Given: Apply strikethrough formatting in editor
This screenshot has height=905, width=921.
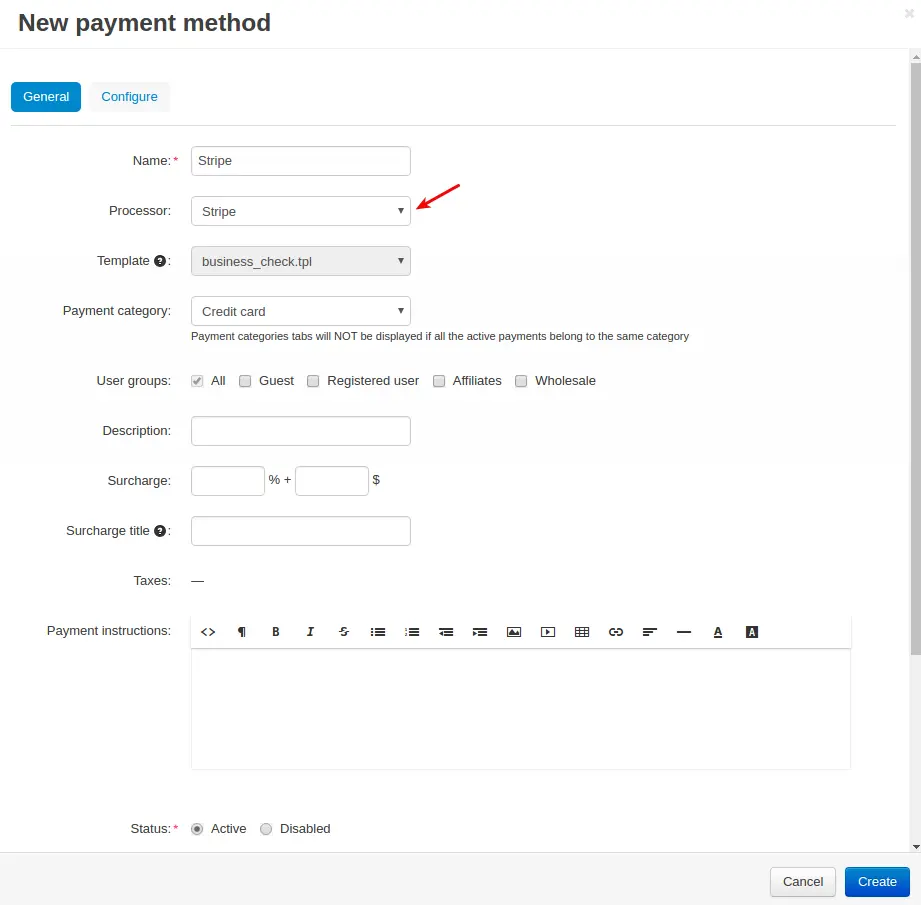Looking at the screenshot, I should pyautogui.click(x=344, y=632).
